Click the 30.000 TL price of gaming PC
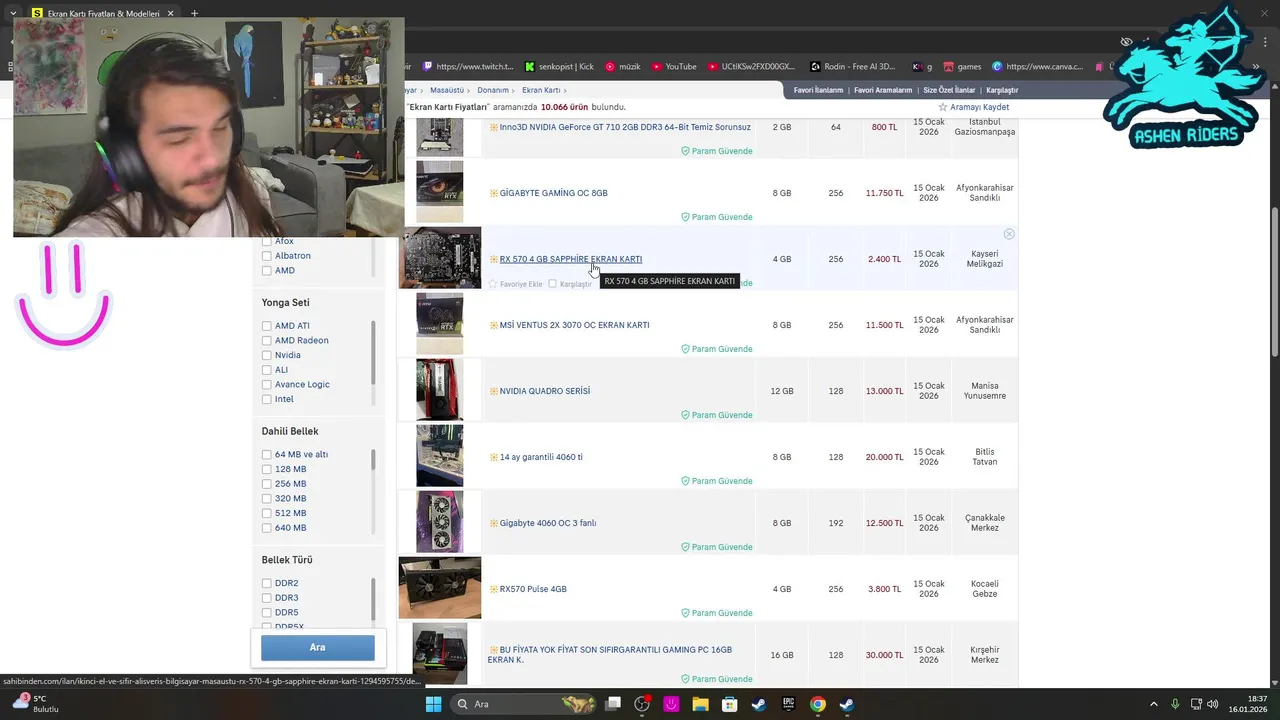 884,655
